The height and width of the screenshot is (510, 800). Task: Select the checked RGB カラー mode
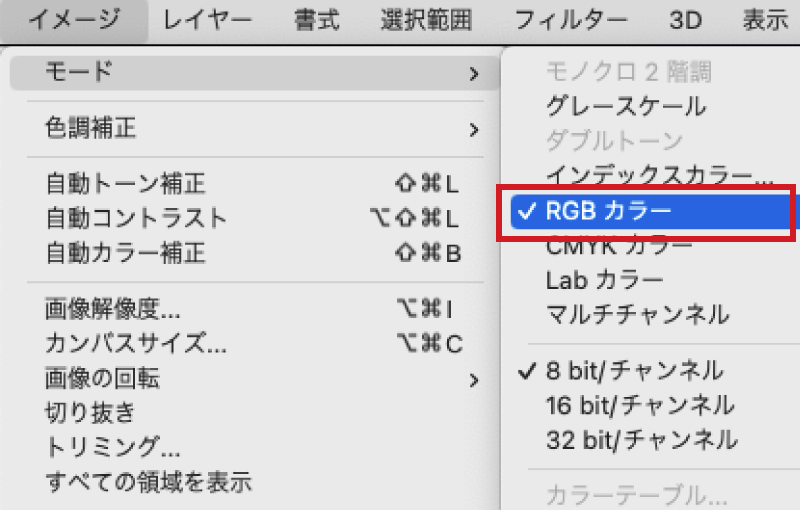pyautogui.click(x=608, y=211)
